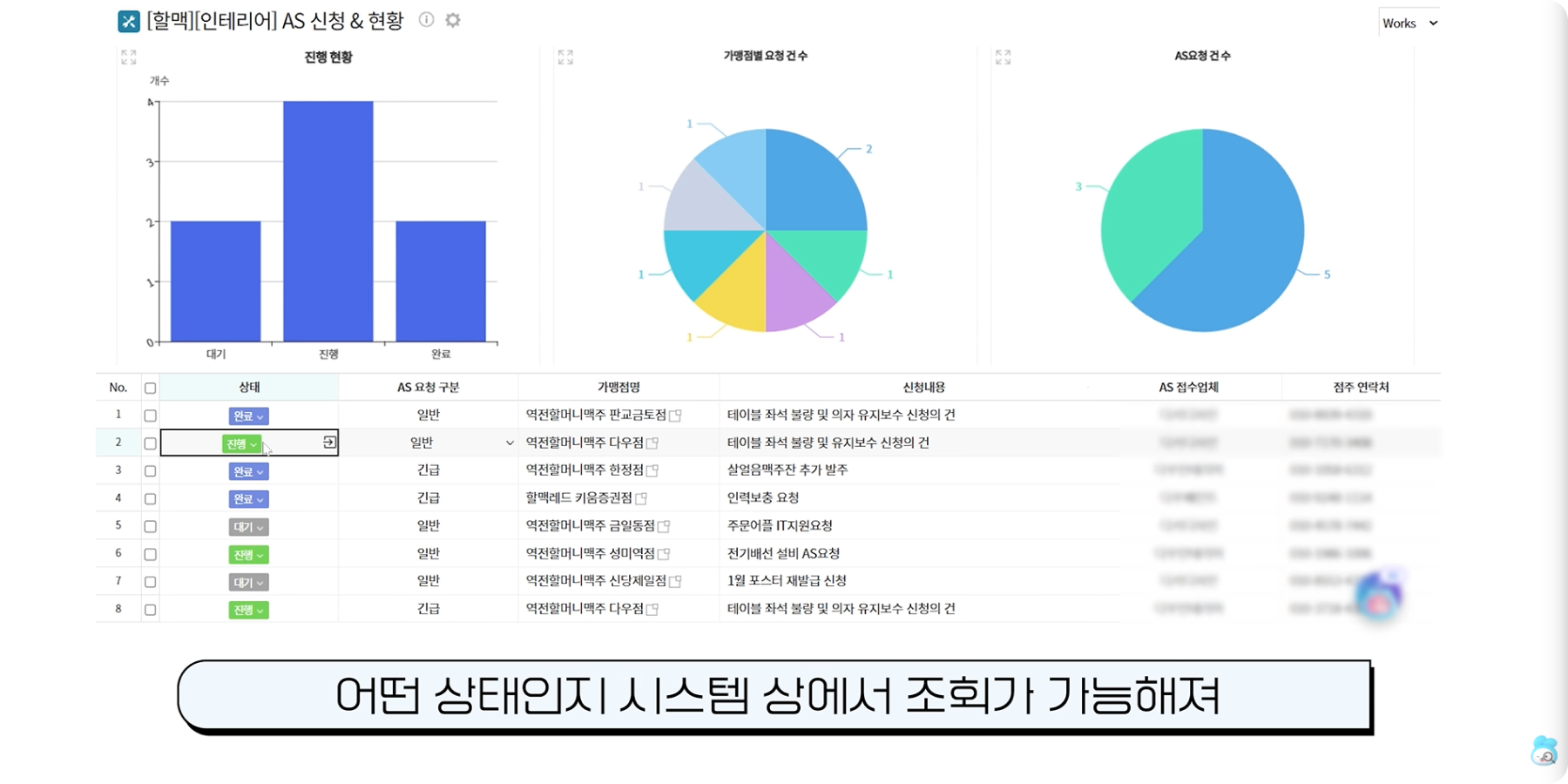Expand the AS요청 건수 pie chart
This screenshot has height=784, width=1568.
coord(1004,57)
